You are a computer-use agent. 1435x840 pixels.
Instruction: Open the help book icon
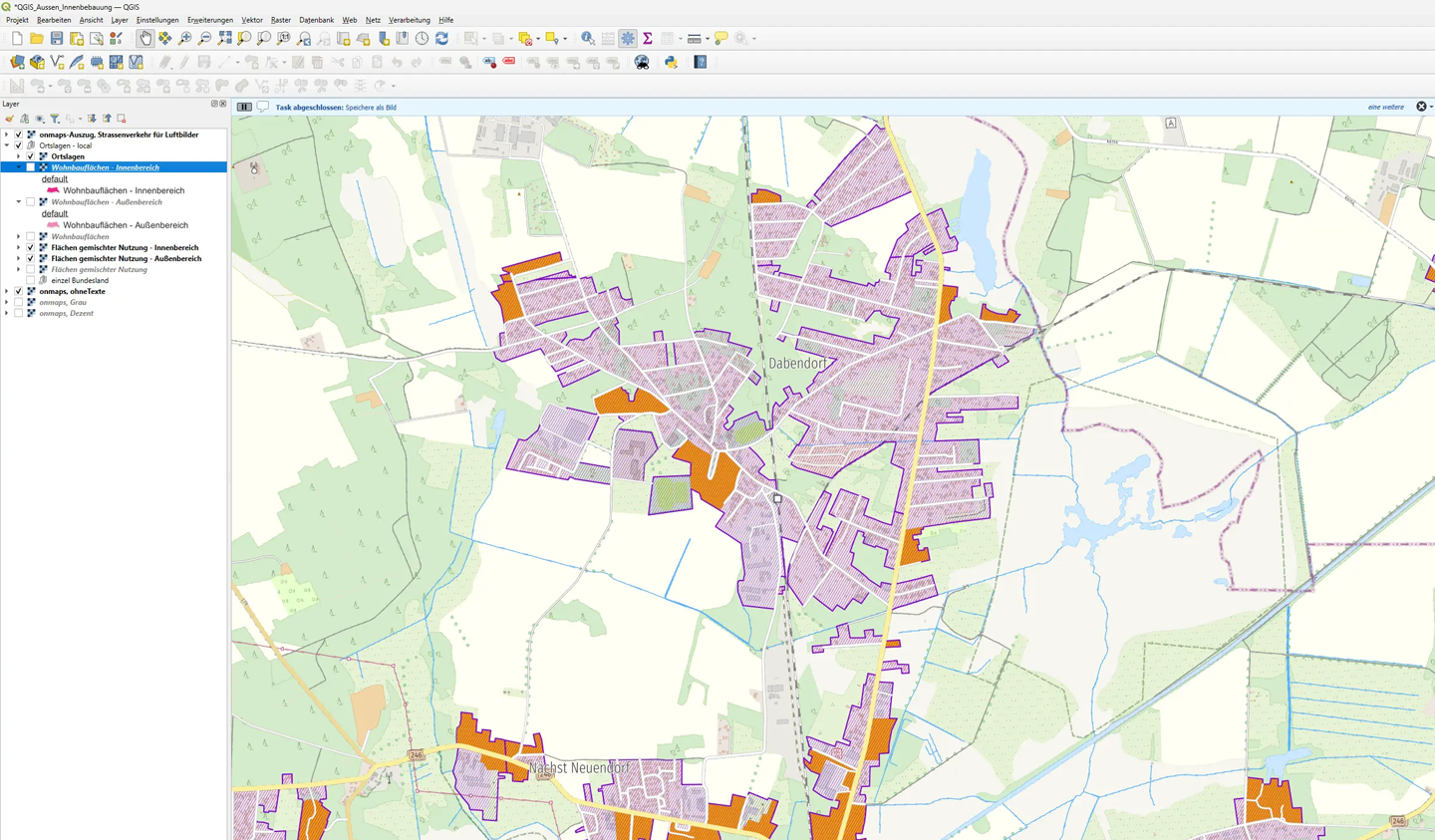pyautogui.click(x=701, y=62)
